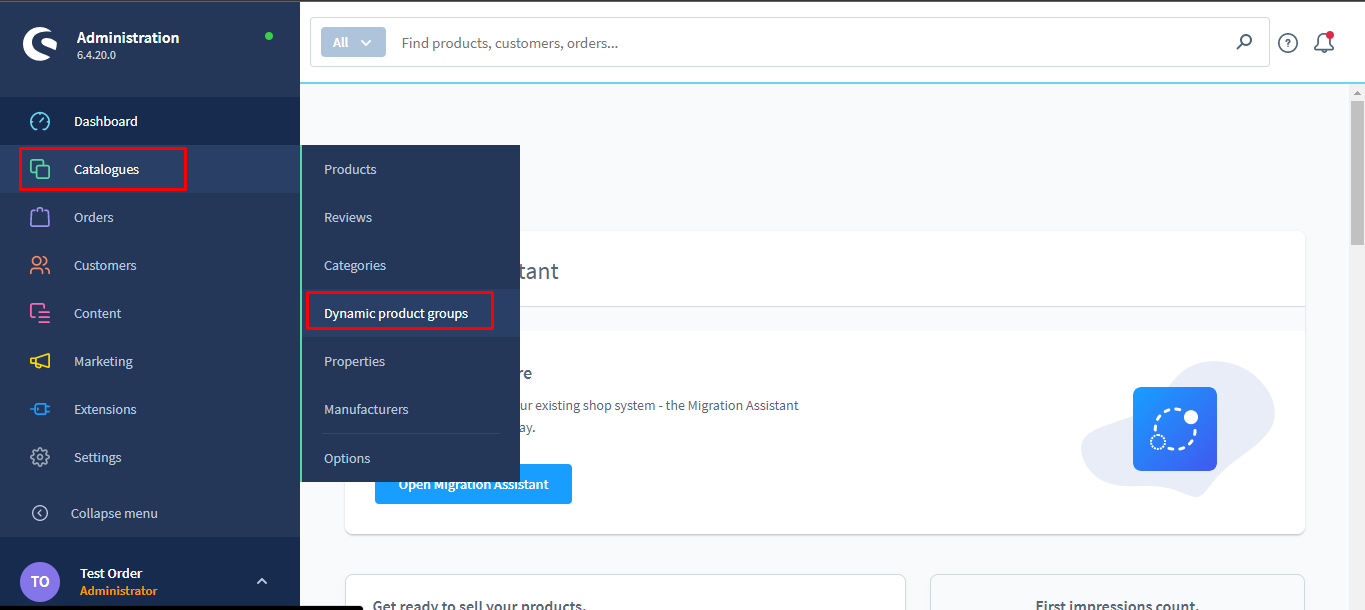Click the Content sidebar icon

[39, 312]
